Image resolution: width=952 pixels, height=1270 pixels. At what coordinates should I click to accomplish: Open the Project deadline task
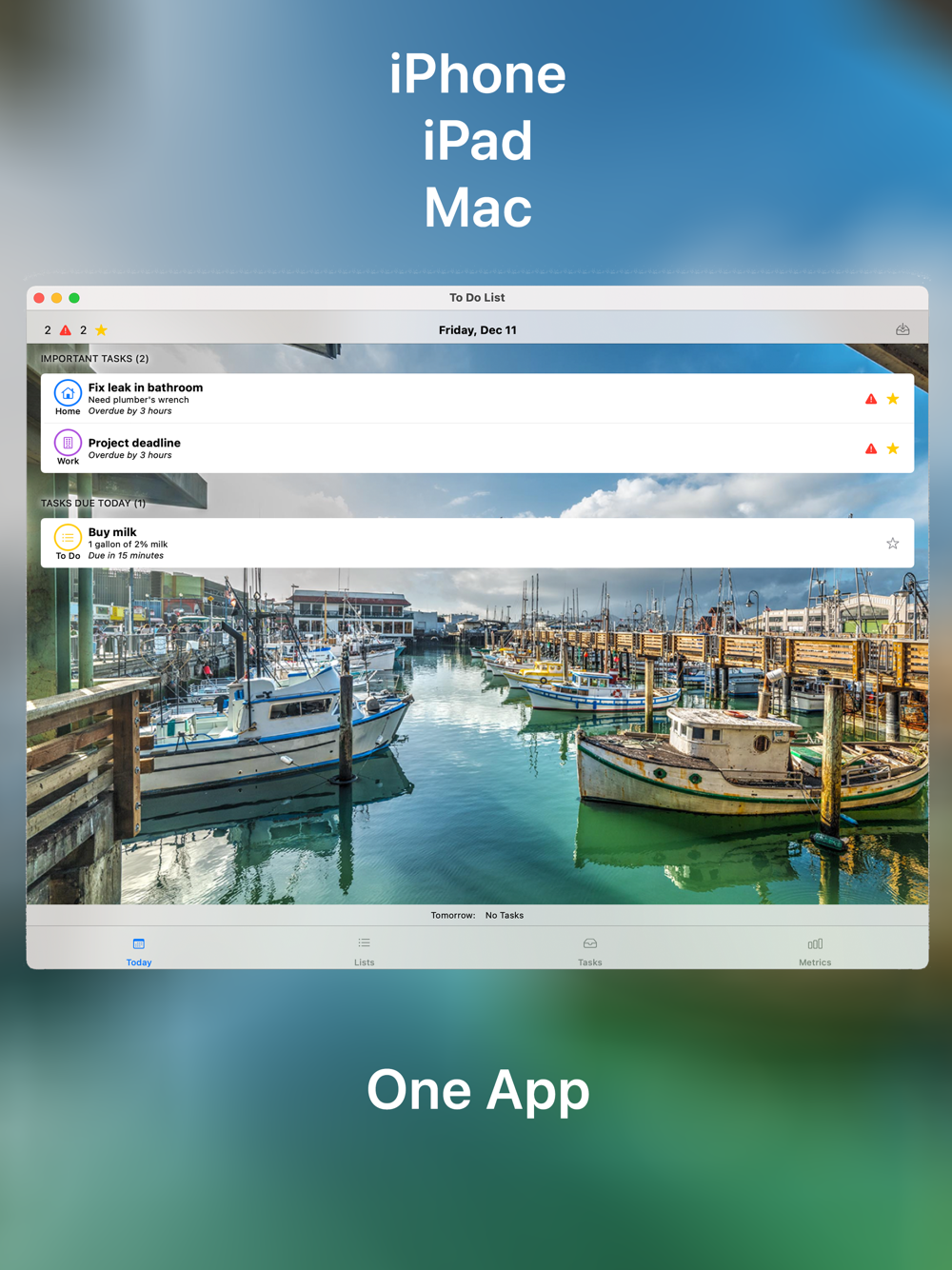pyautogui.click(x=477, y=448)
